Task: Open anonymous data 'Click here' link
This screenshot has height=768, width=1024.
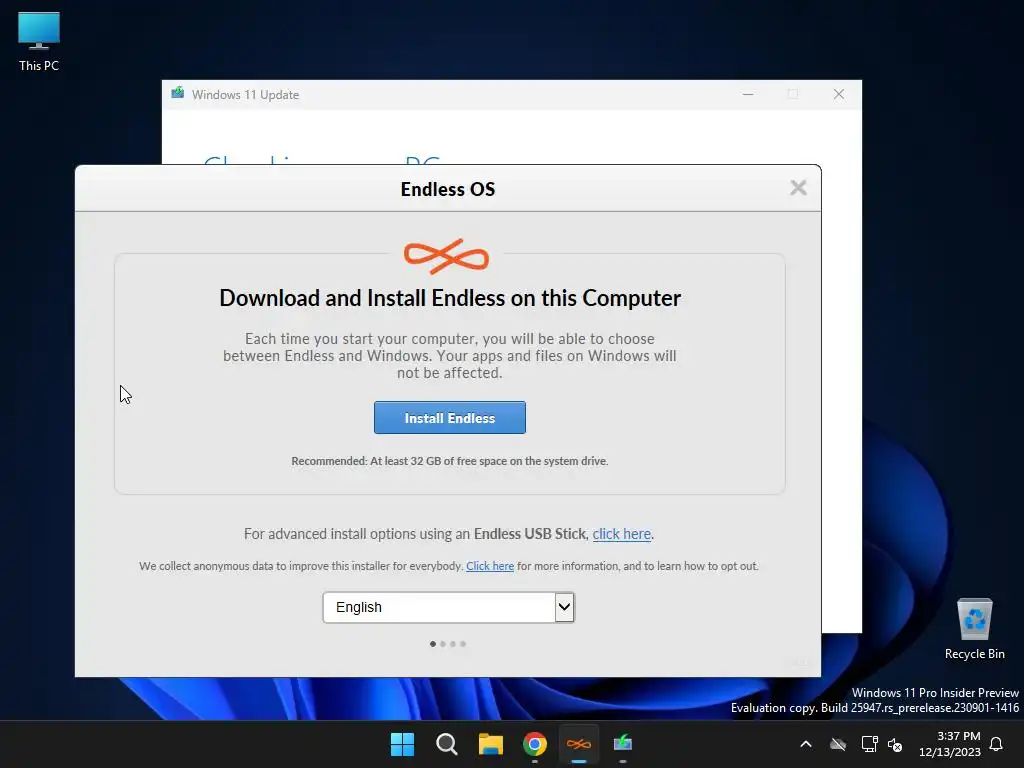Action: pyautogui.click(x=490, y=566)
